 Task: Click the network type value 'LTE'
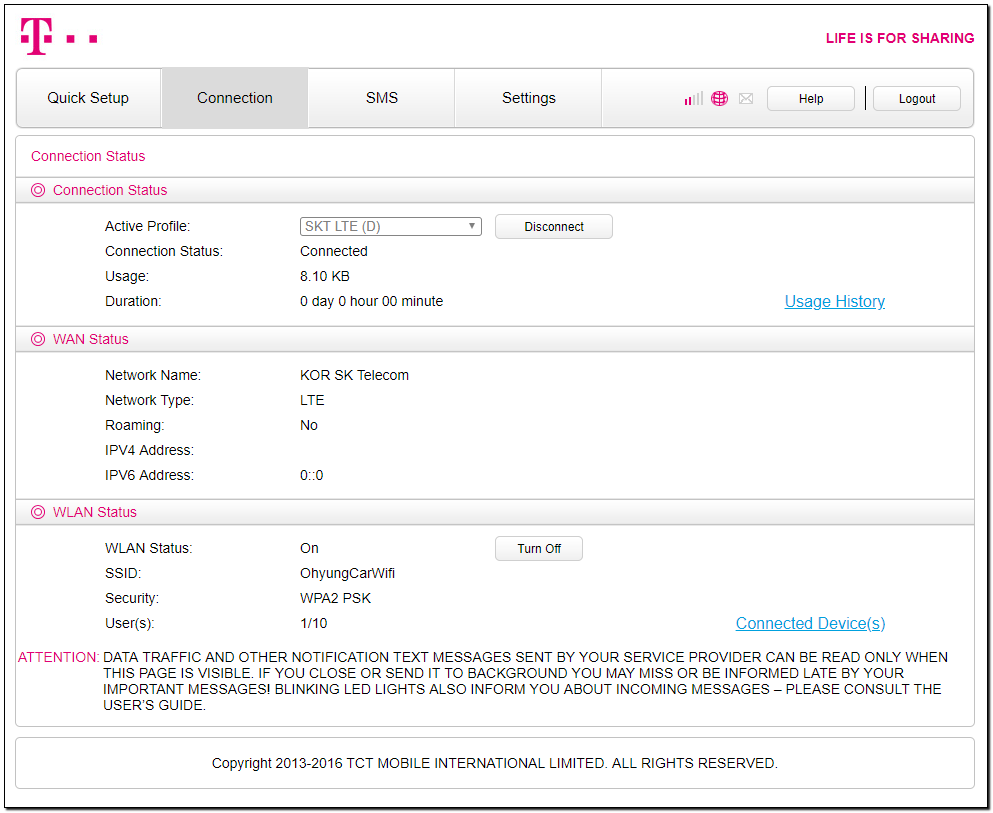tap(312, 400)
